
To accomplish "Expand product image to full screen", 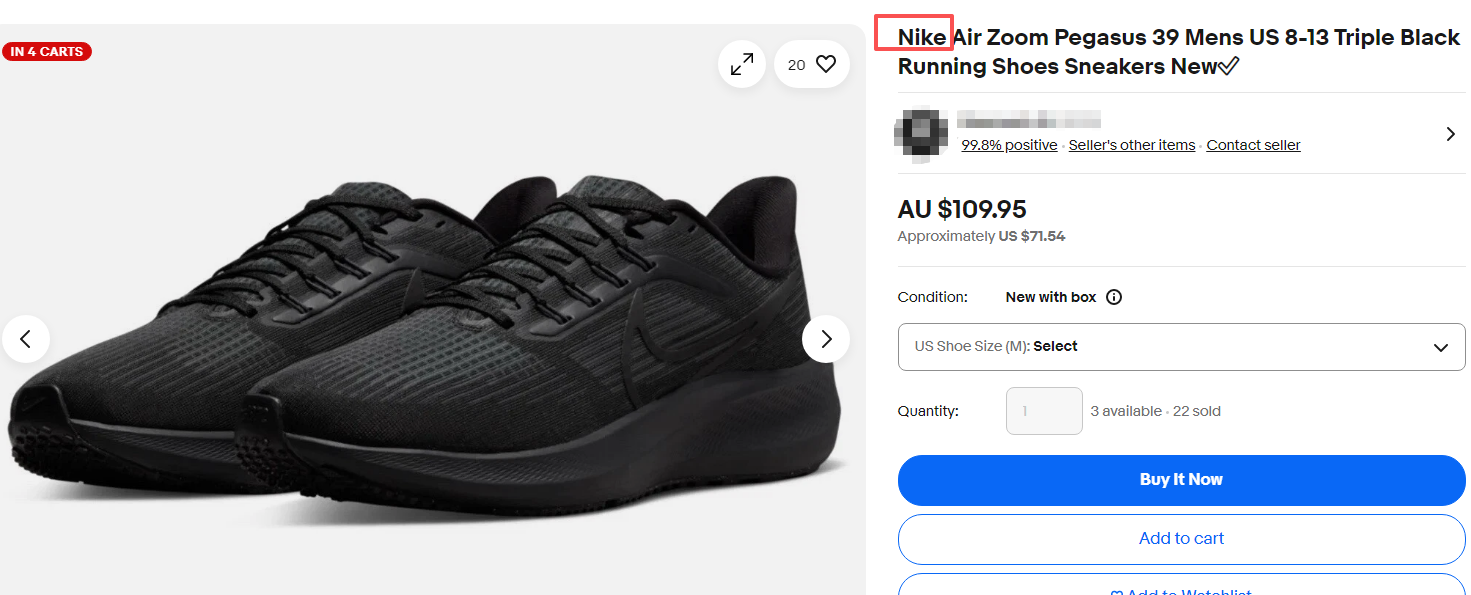I will [x=742, y=65].
